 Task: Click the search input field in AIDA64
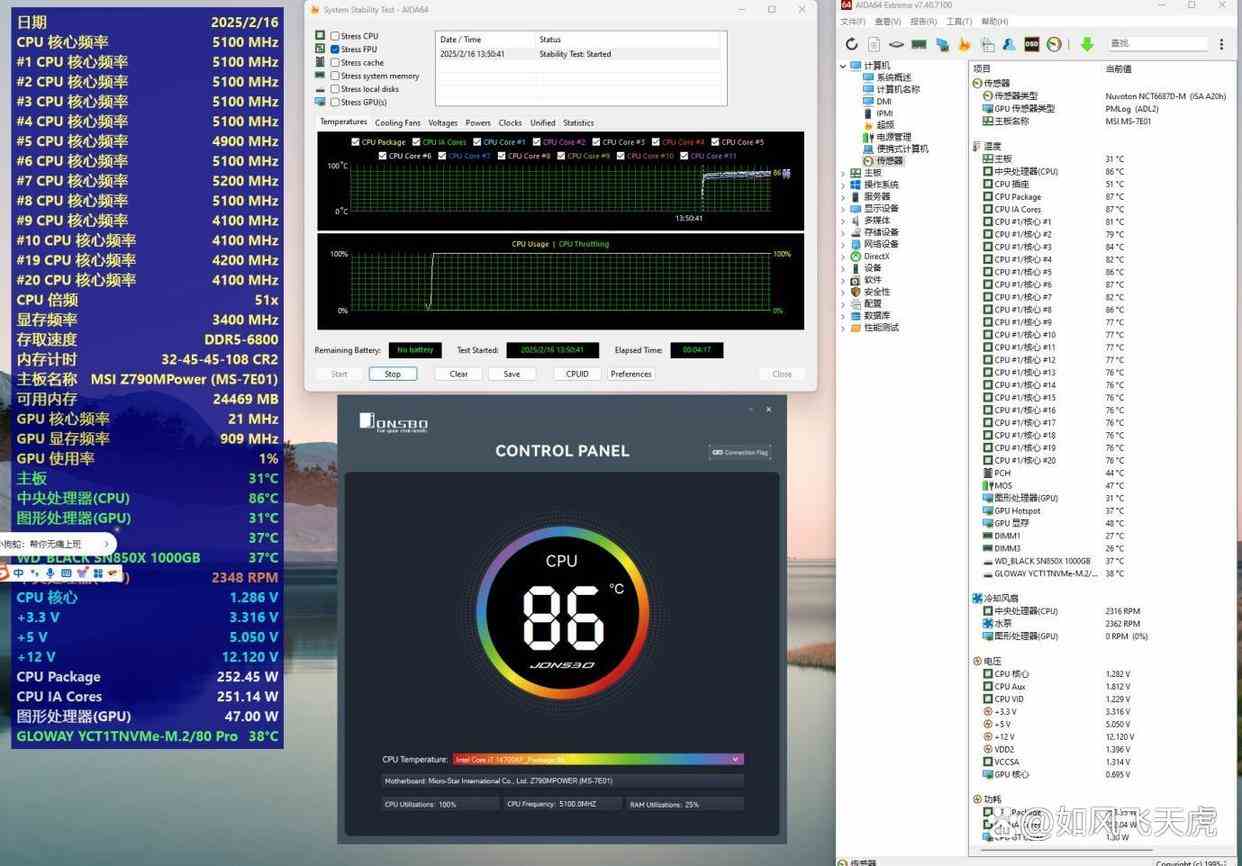click(1156, 44)
